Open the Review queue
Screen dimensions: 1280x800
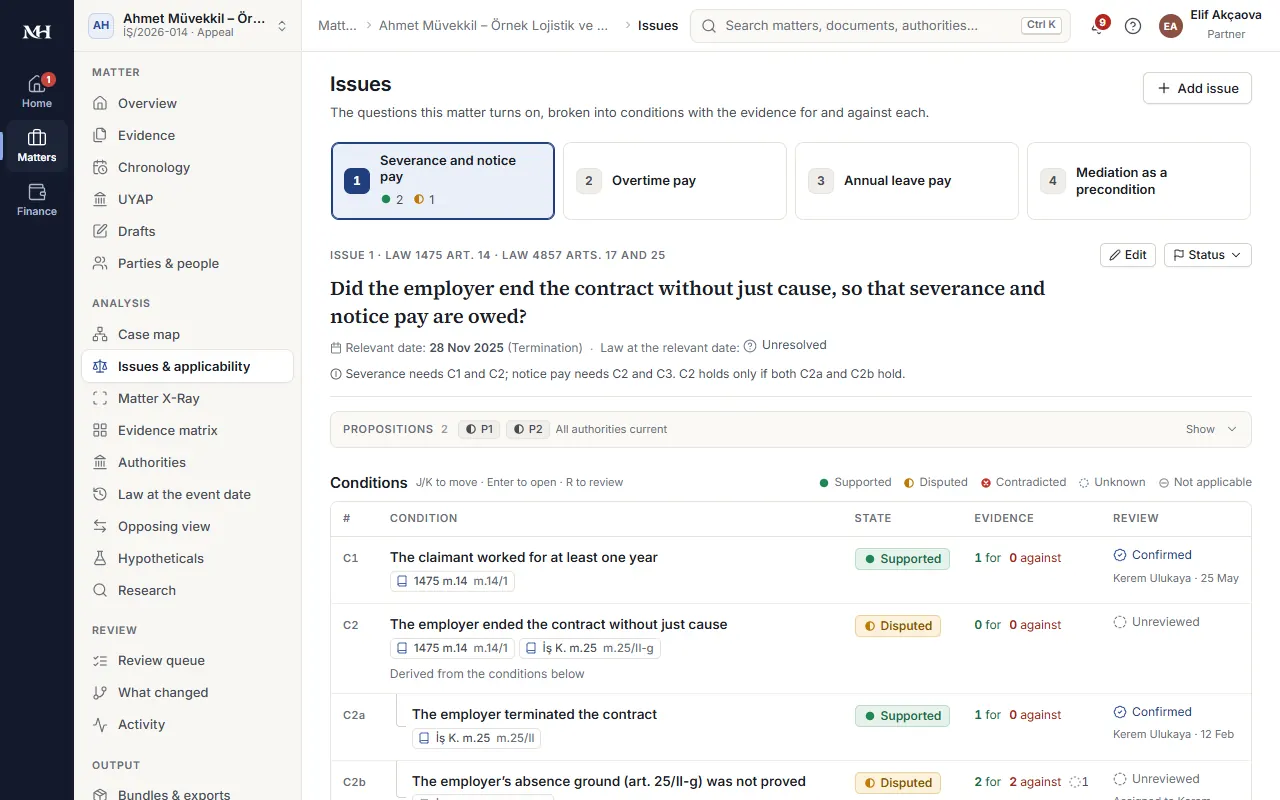click(187, 660)
